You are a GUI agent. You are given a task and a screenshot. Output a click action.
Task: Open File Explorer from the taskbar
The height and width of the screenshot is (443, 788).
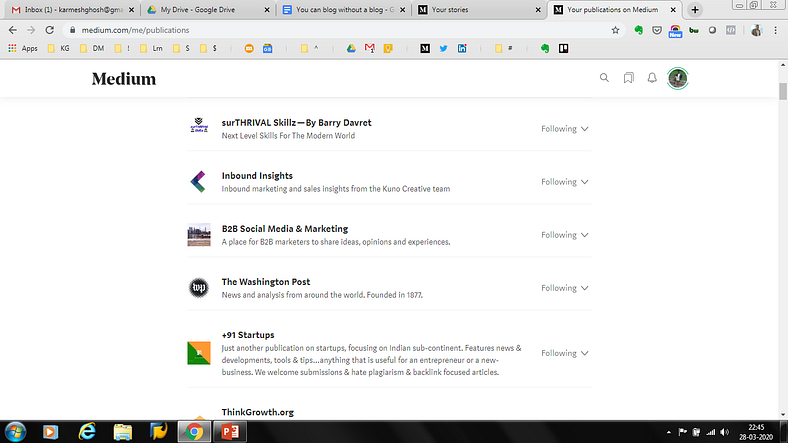coord(123,432)
